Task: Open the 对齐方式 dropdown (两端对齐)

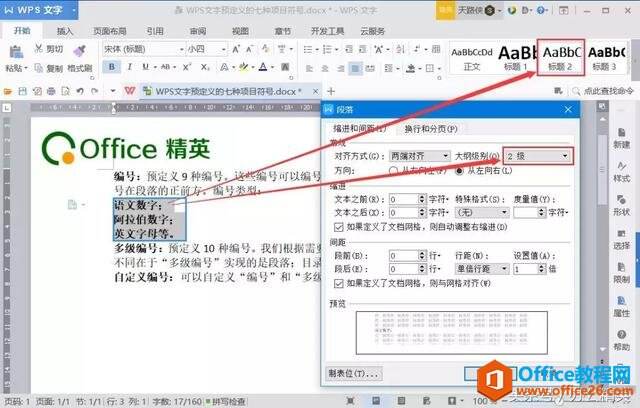Action: tap(419, 156)
